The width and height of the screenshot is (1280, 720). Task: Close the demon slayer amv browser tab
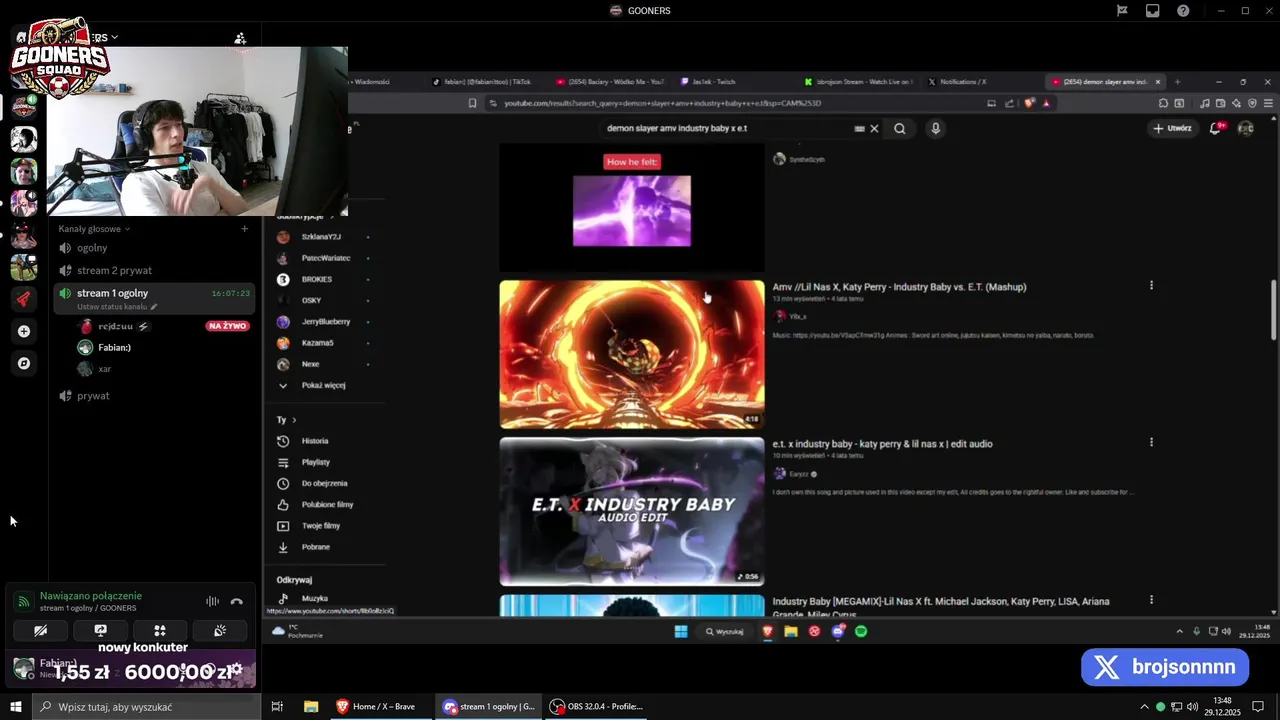(1158, 82)
